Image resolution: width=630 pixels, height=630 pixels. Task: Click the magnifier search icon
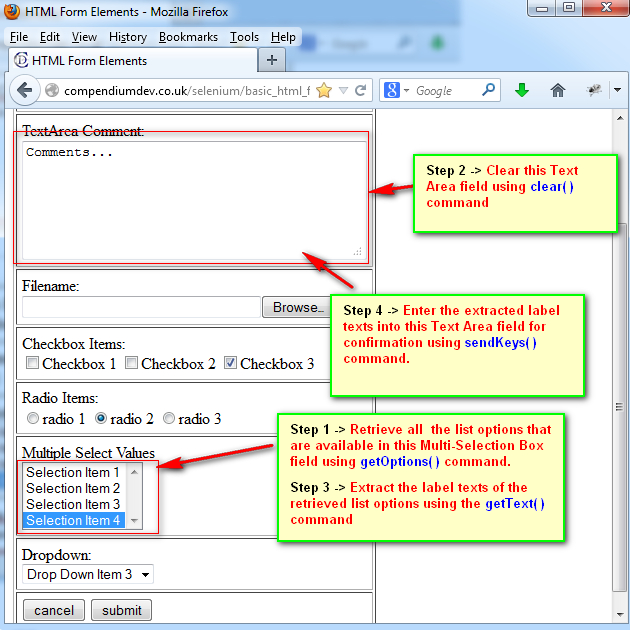coord(488,90)
